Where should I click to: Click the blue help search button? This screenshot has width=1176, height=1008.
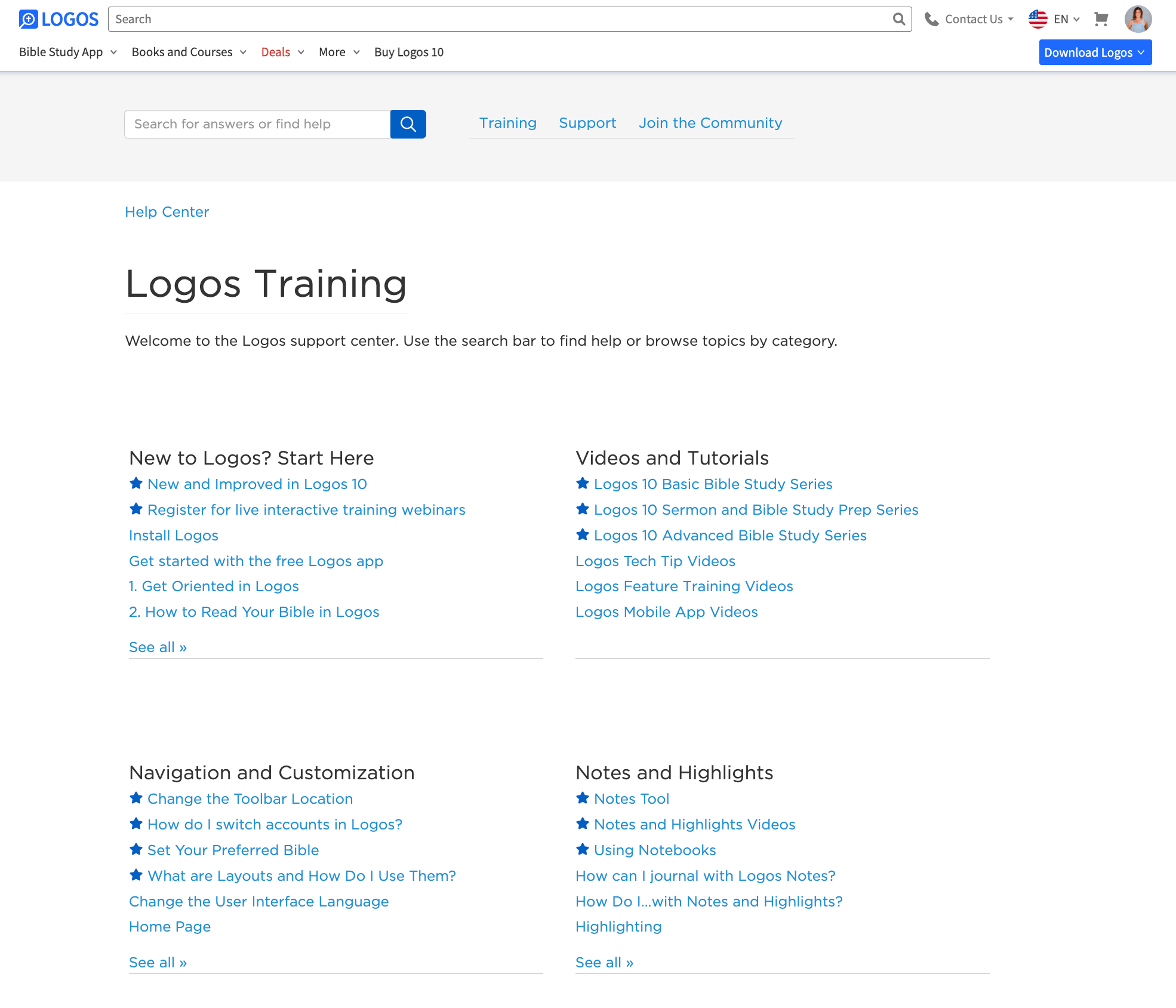click(408, 124)
